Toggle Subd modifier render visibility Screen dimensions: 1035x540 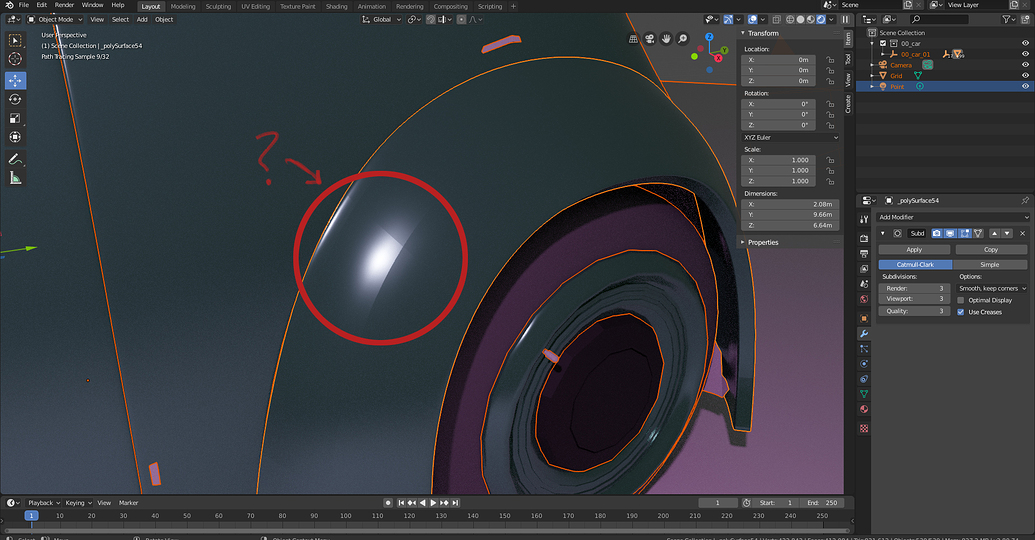[937, 233]
